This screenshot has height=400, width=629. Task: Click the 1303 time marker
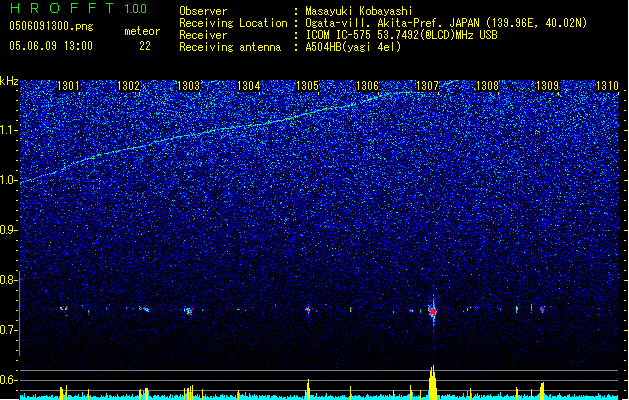188,86
